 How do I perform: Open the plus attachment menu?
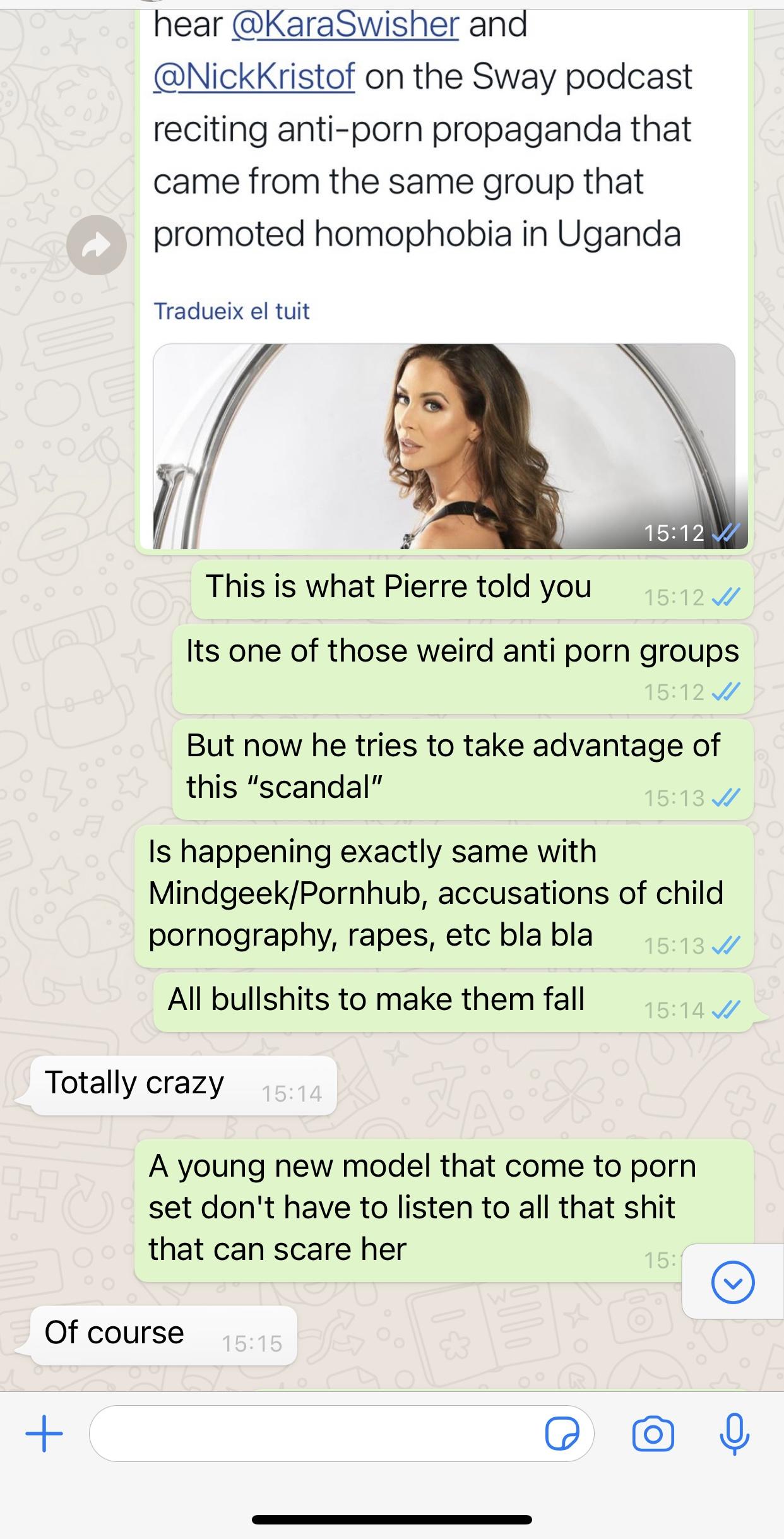tap(44, 1434)
